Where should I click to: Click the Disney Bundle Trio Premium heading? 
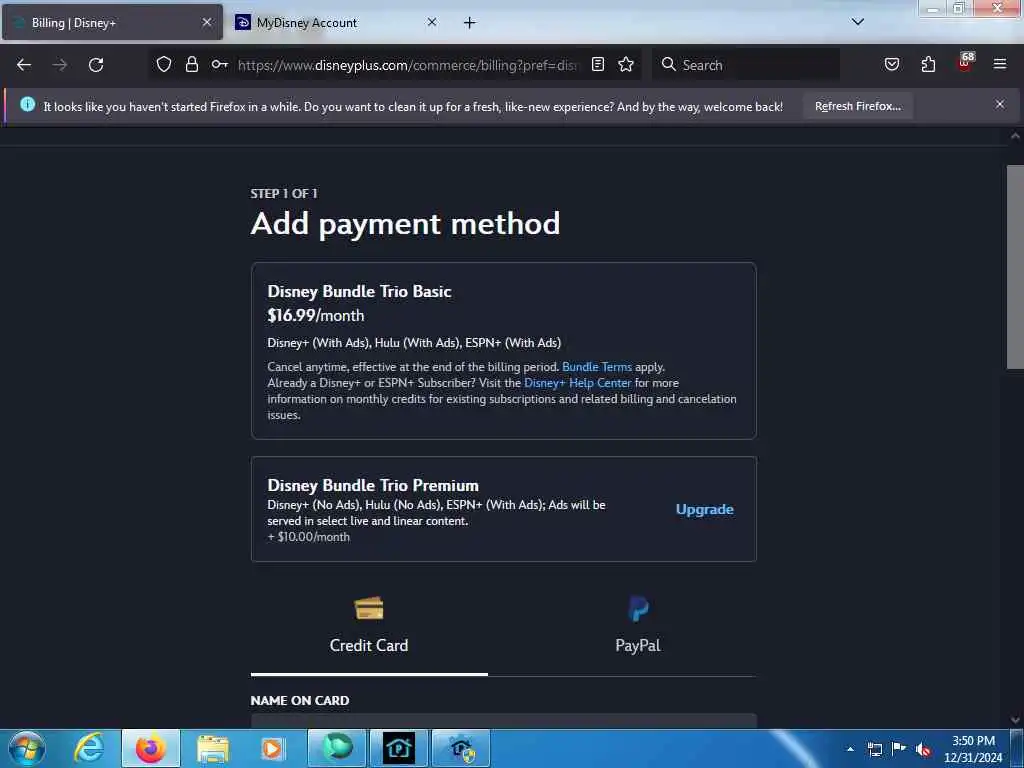click(x=373, y=485)
